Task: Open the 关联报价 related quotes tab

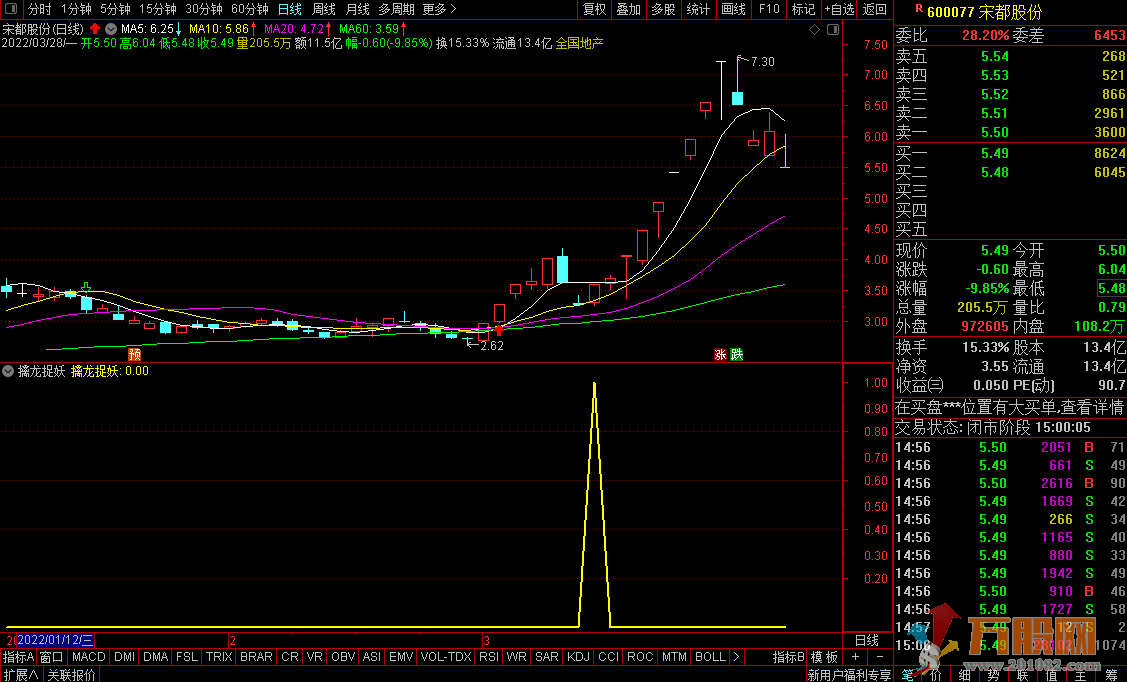Action: pyautogui.click(x=71, y=675)
